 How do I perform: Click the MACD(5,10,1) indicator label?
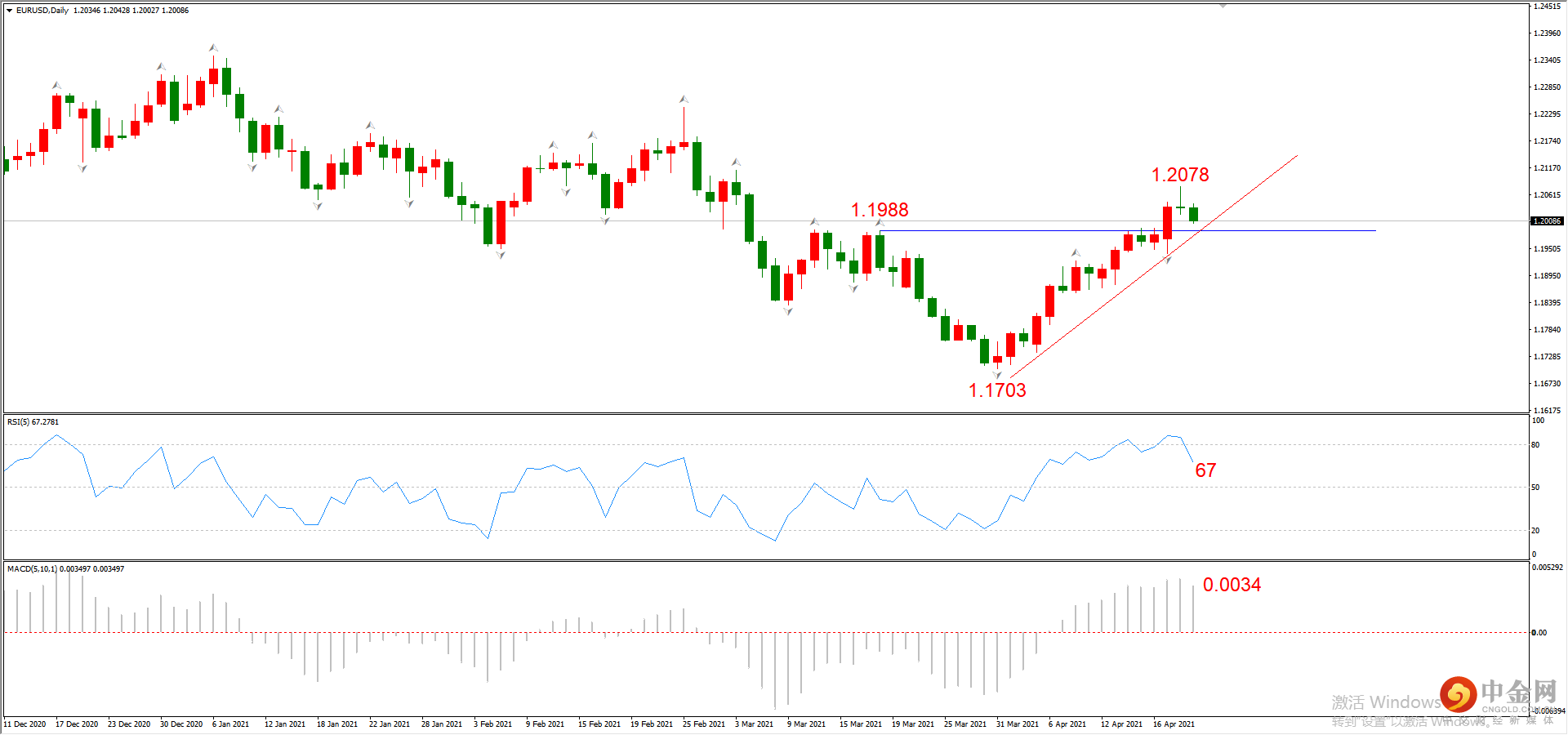tap(65, 569)
